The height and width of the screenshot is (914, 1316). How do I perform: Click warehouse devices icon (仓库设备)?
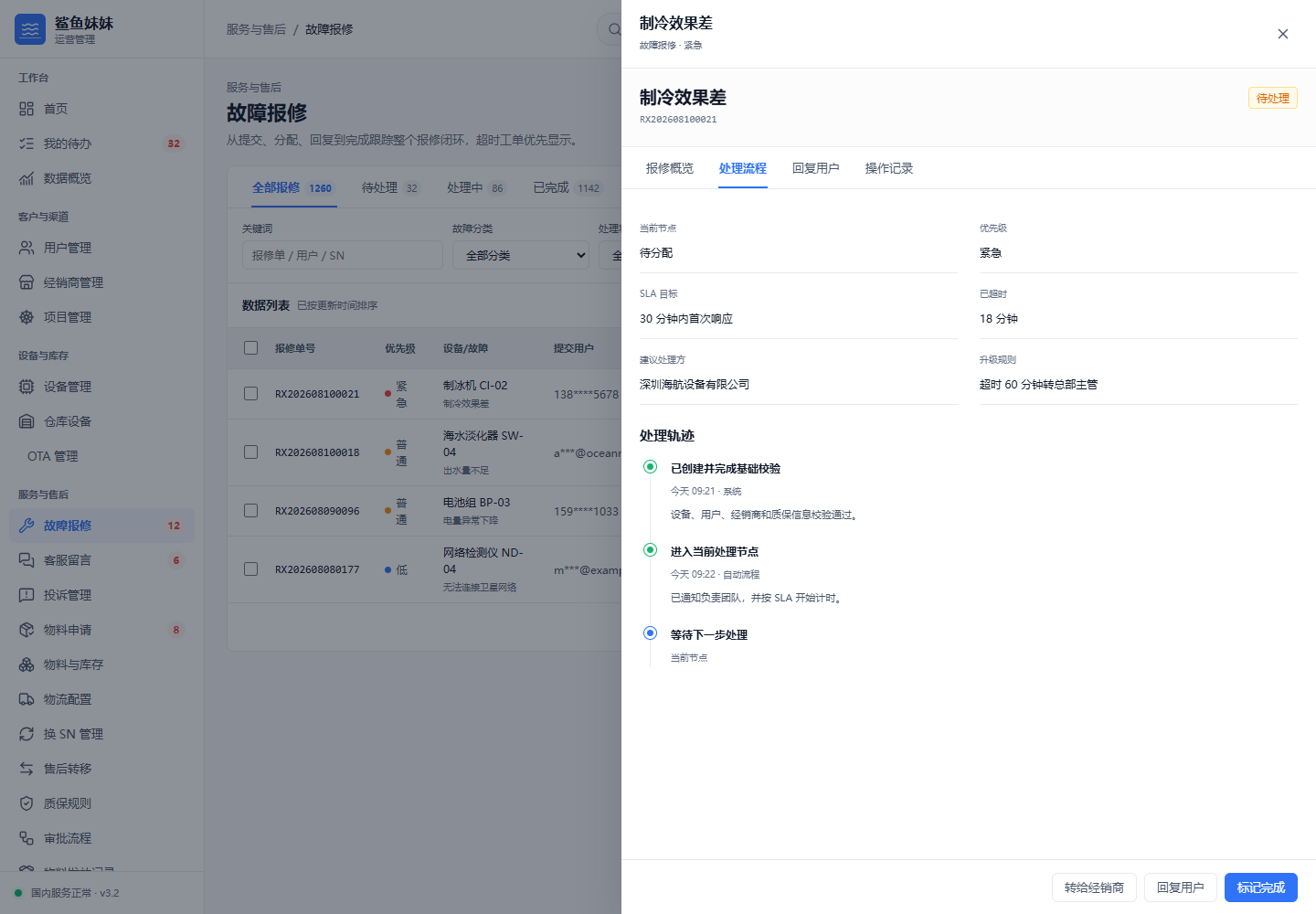(x=27, y=421)
